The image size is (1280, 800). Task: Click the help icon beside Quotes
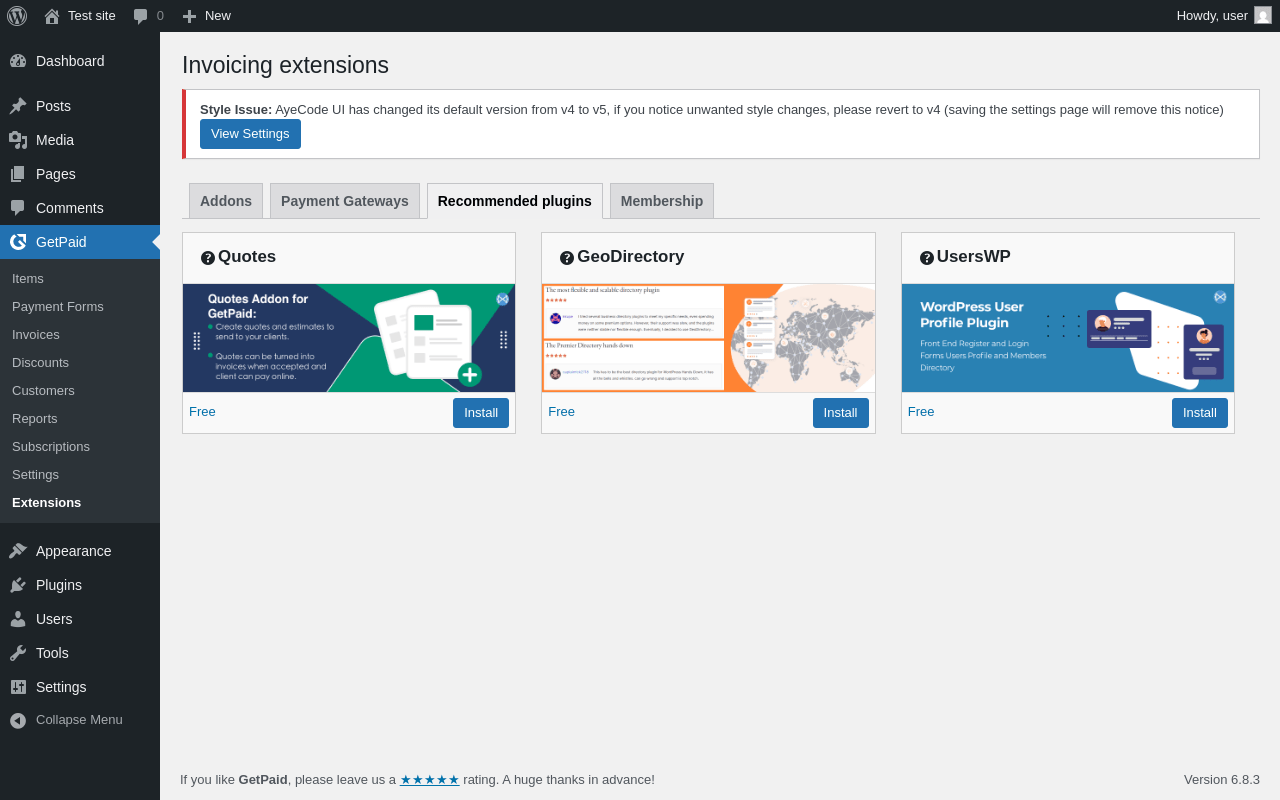click(208, 258)
